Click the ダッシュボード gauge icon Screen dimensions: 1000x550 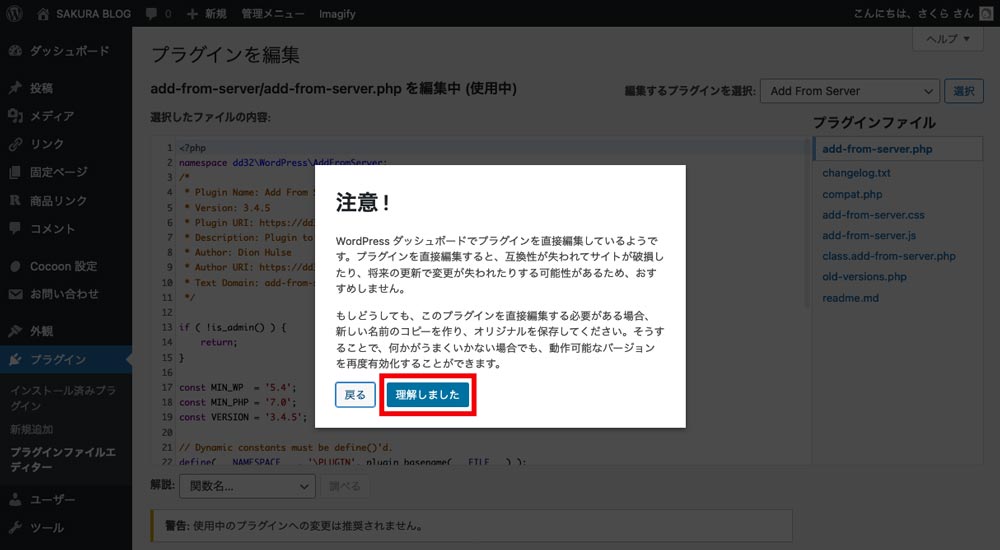[x=15, y=50]
